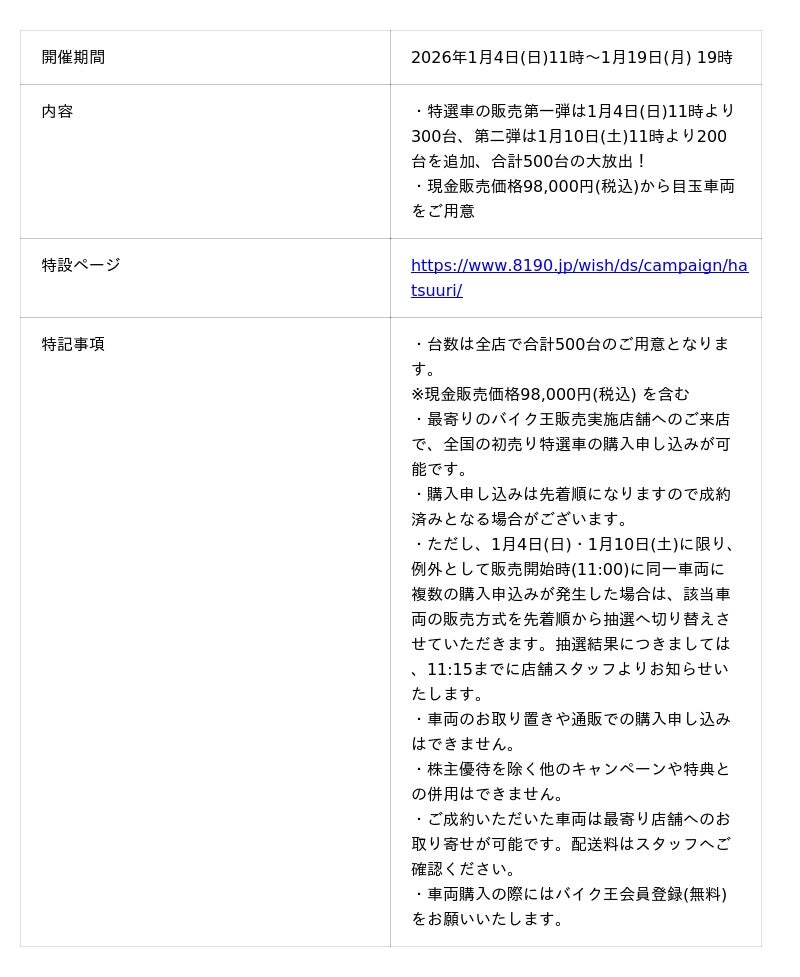The height and width of the screenshot is (977, 800).
Task: Click the をお願いいたします closing line
Action: (x=487, y=919)
